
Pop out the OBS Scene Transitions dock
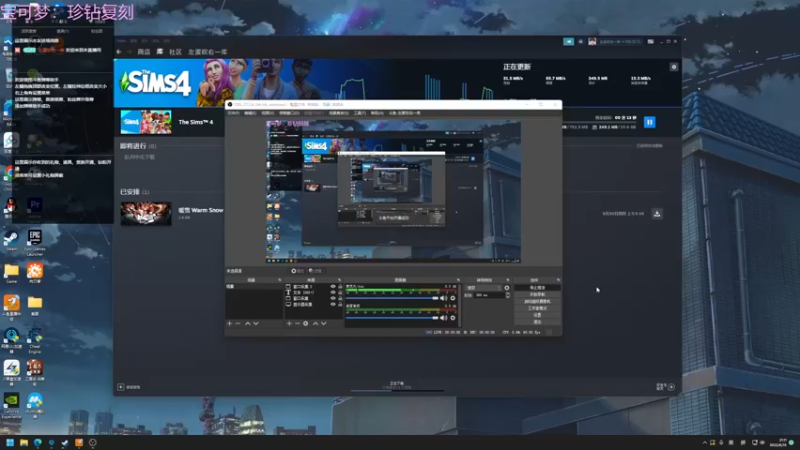[x=508, y=280]
